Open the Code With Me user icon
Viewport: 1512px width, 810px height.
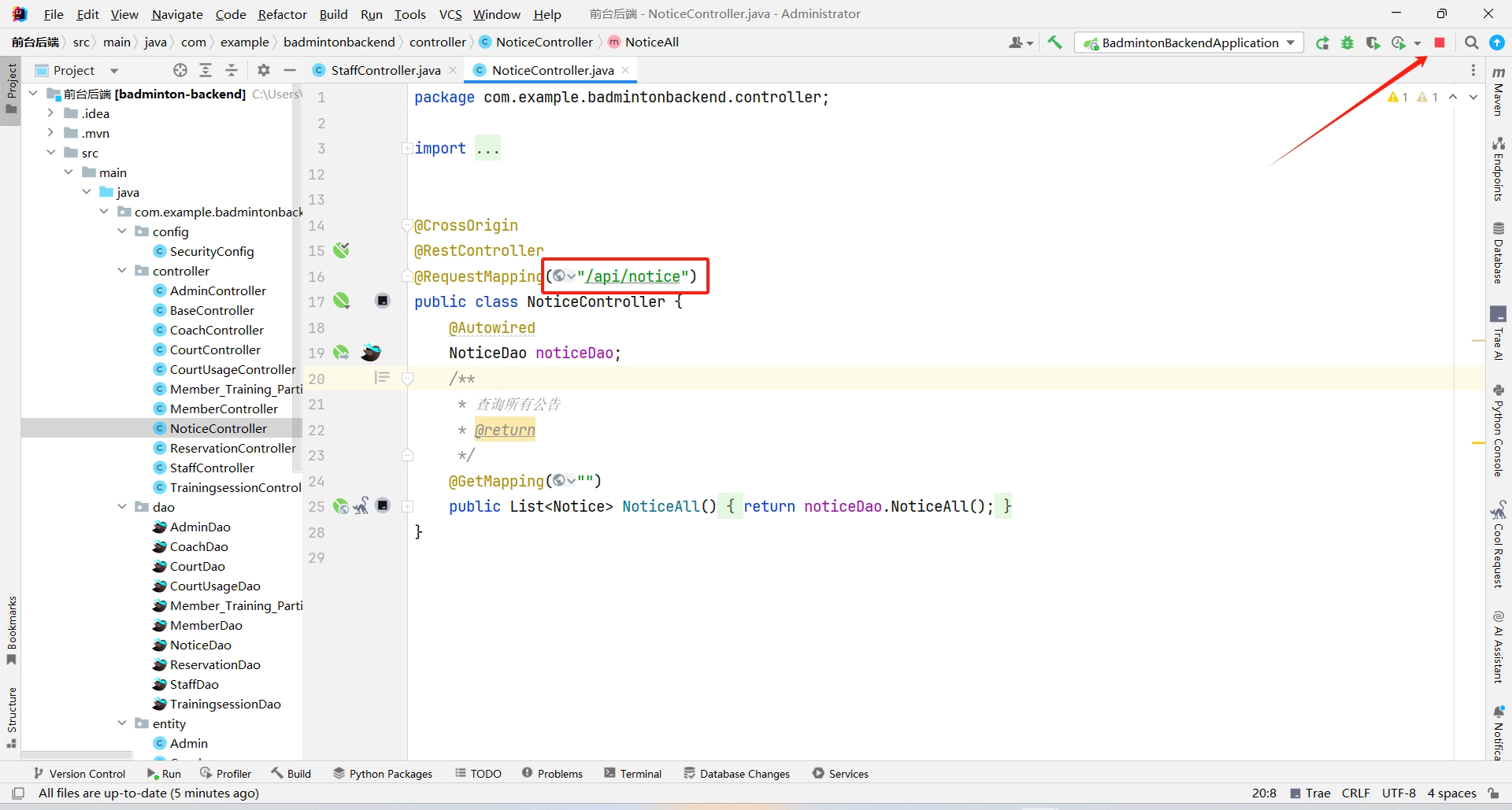1021,43
